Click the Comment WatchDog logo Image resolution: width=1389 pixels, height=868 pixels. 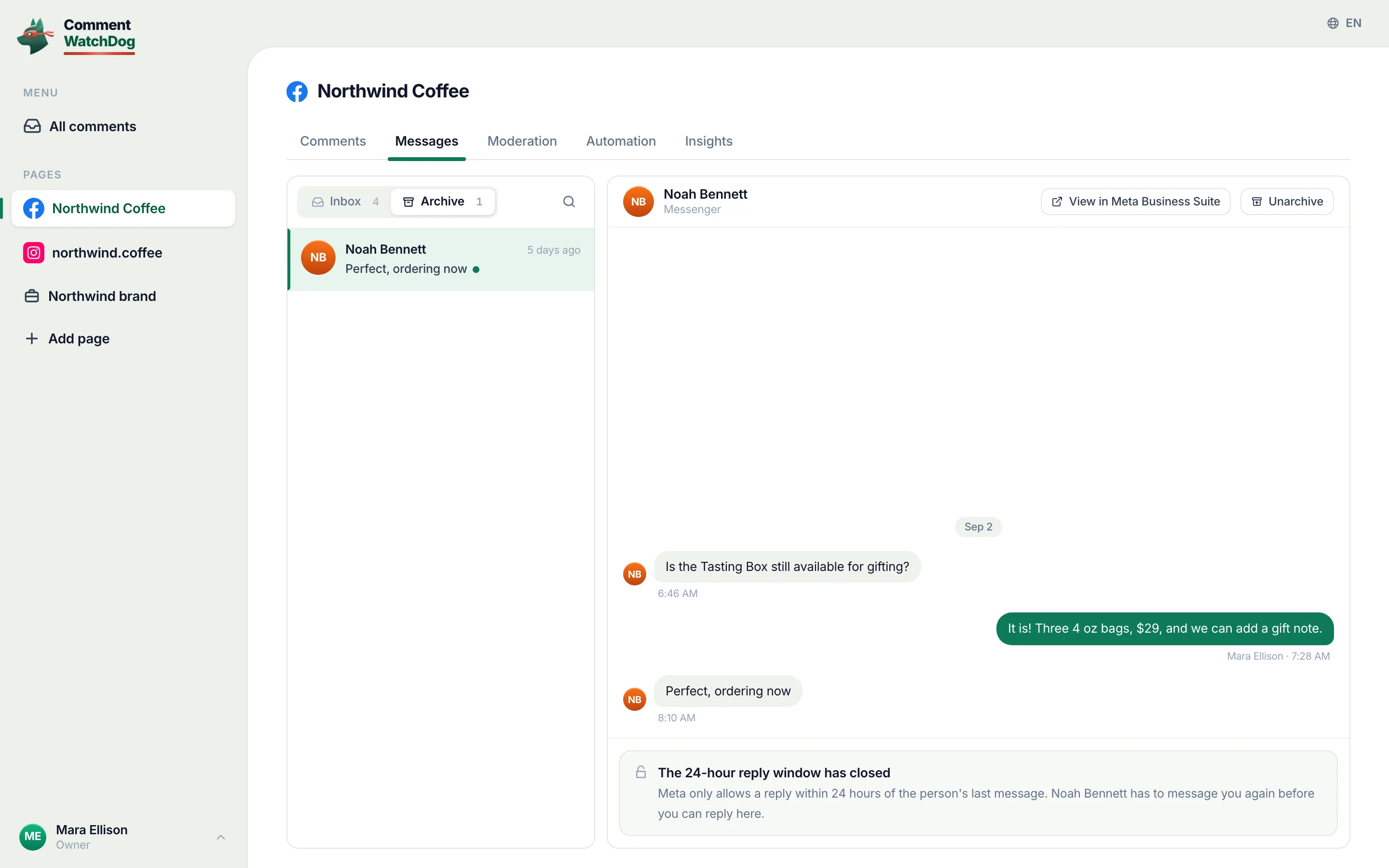point(76,36)
